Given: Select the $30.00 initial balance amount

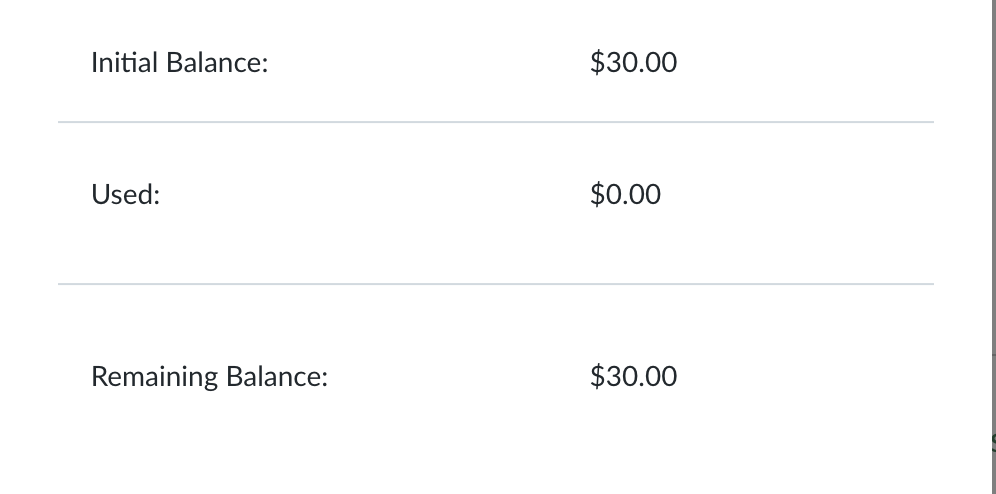Looking at the screenshot, I should pos(633,63).
